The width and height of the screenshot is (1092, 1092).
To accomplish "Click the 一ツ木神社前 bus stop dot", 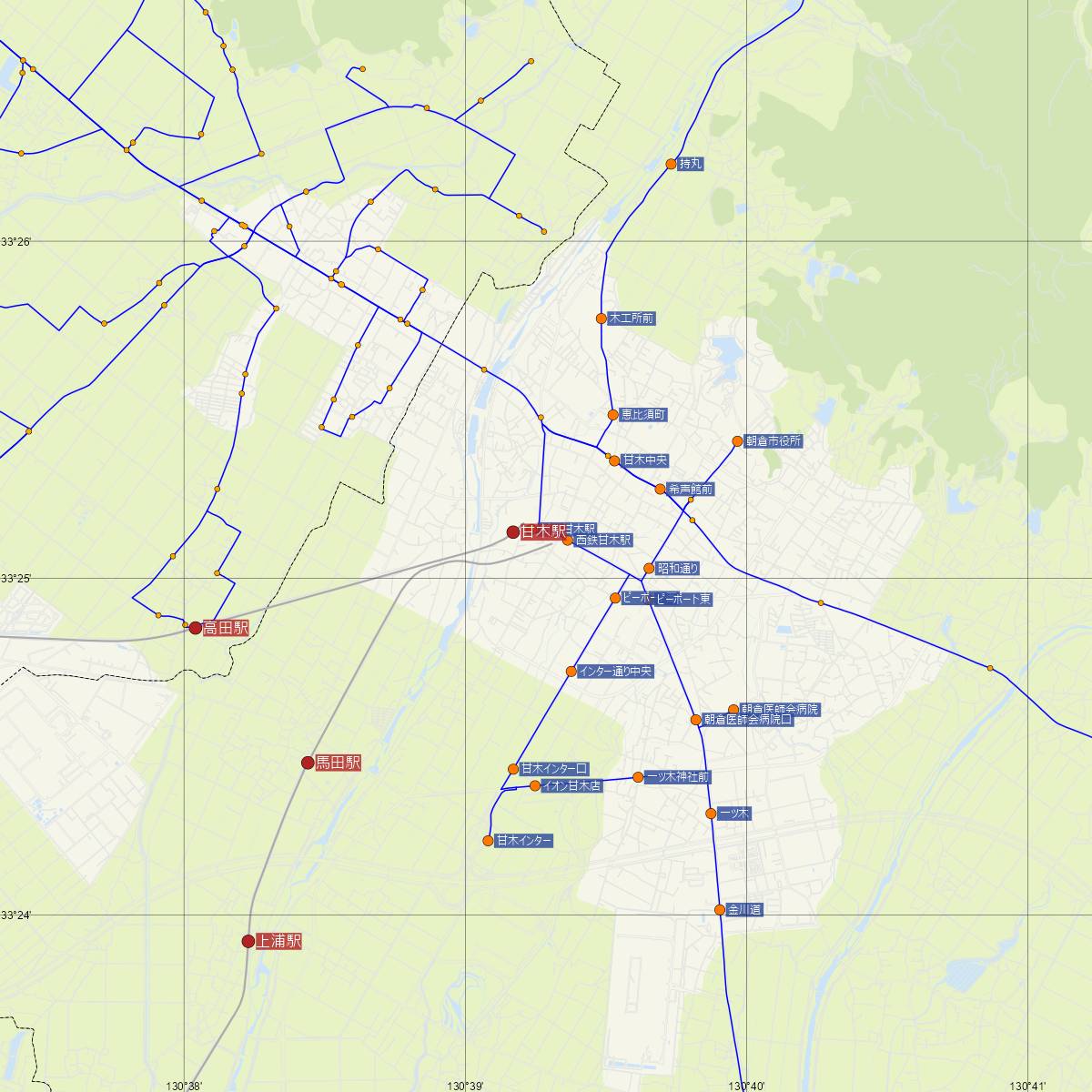I will (638, 777).
